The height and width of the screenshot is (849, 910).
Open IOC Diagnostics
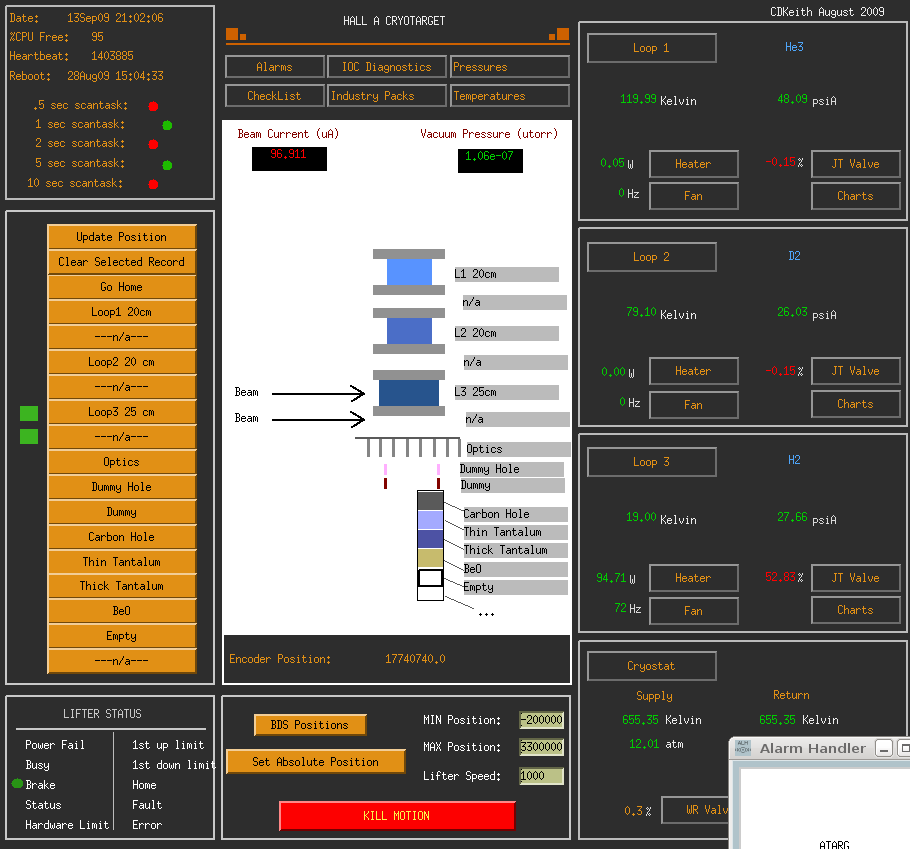pos(387,67)
